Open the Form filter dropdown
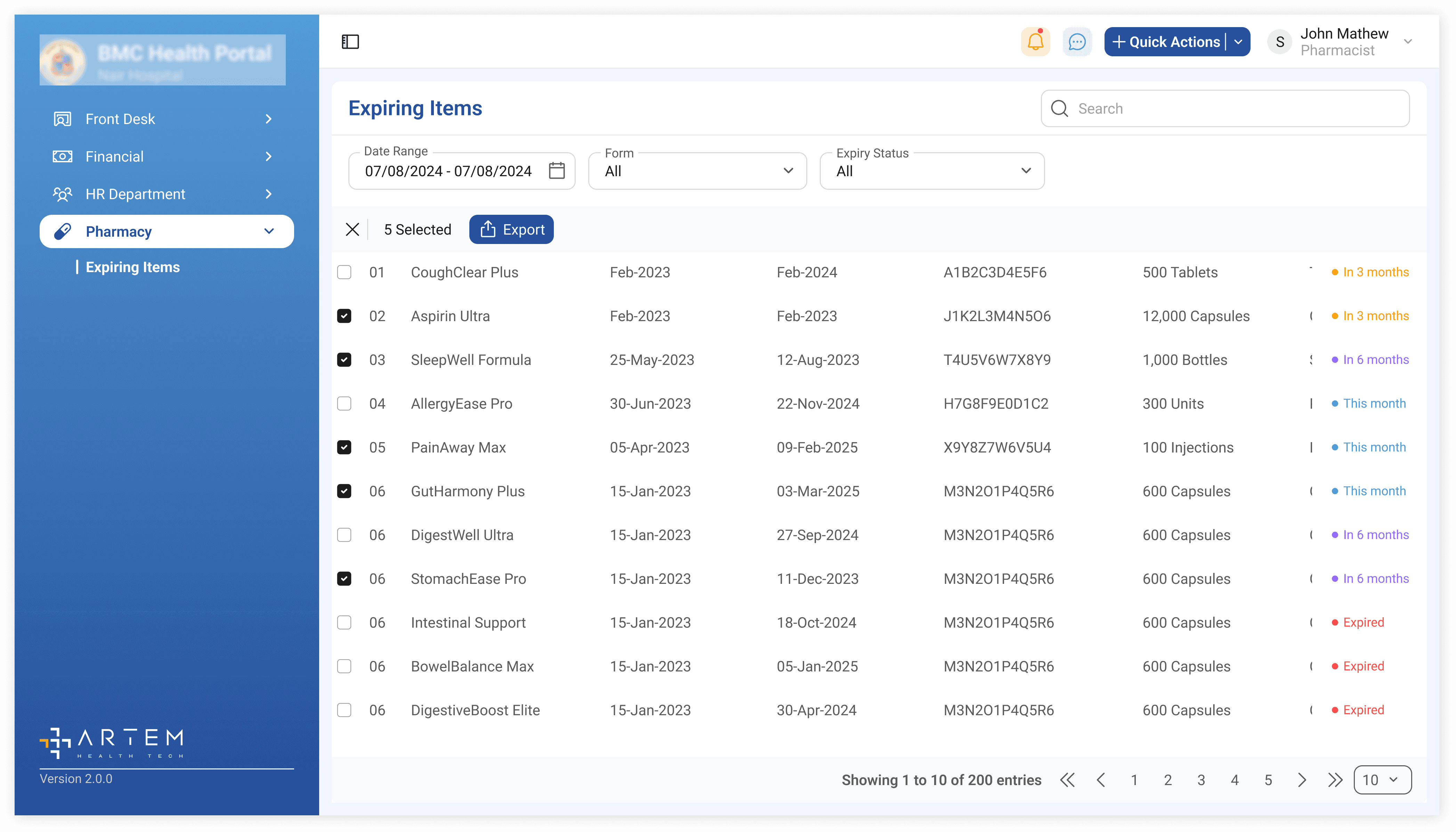 point(697,171)
